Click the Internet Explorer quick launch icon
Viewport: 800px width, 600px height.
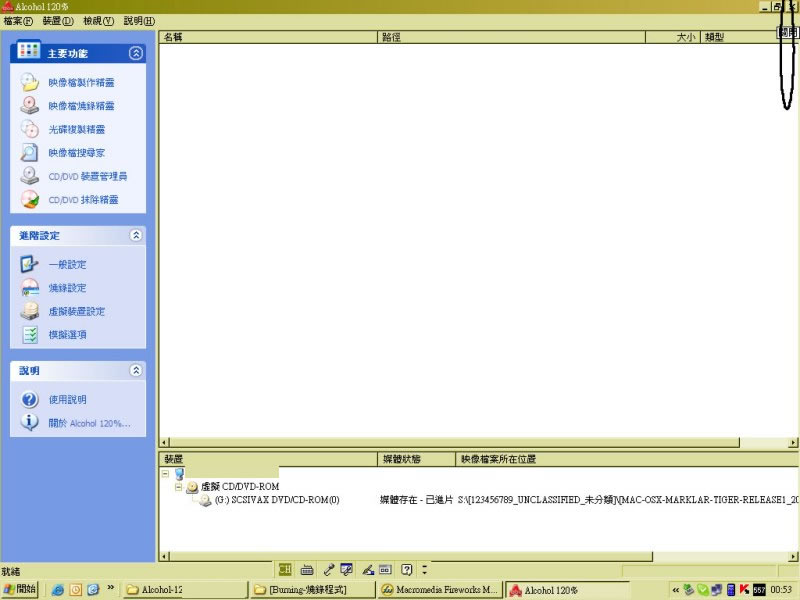click(58, 590)
